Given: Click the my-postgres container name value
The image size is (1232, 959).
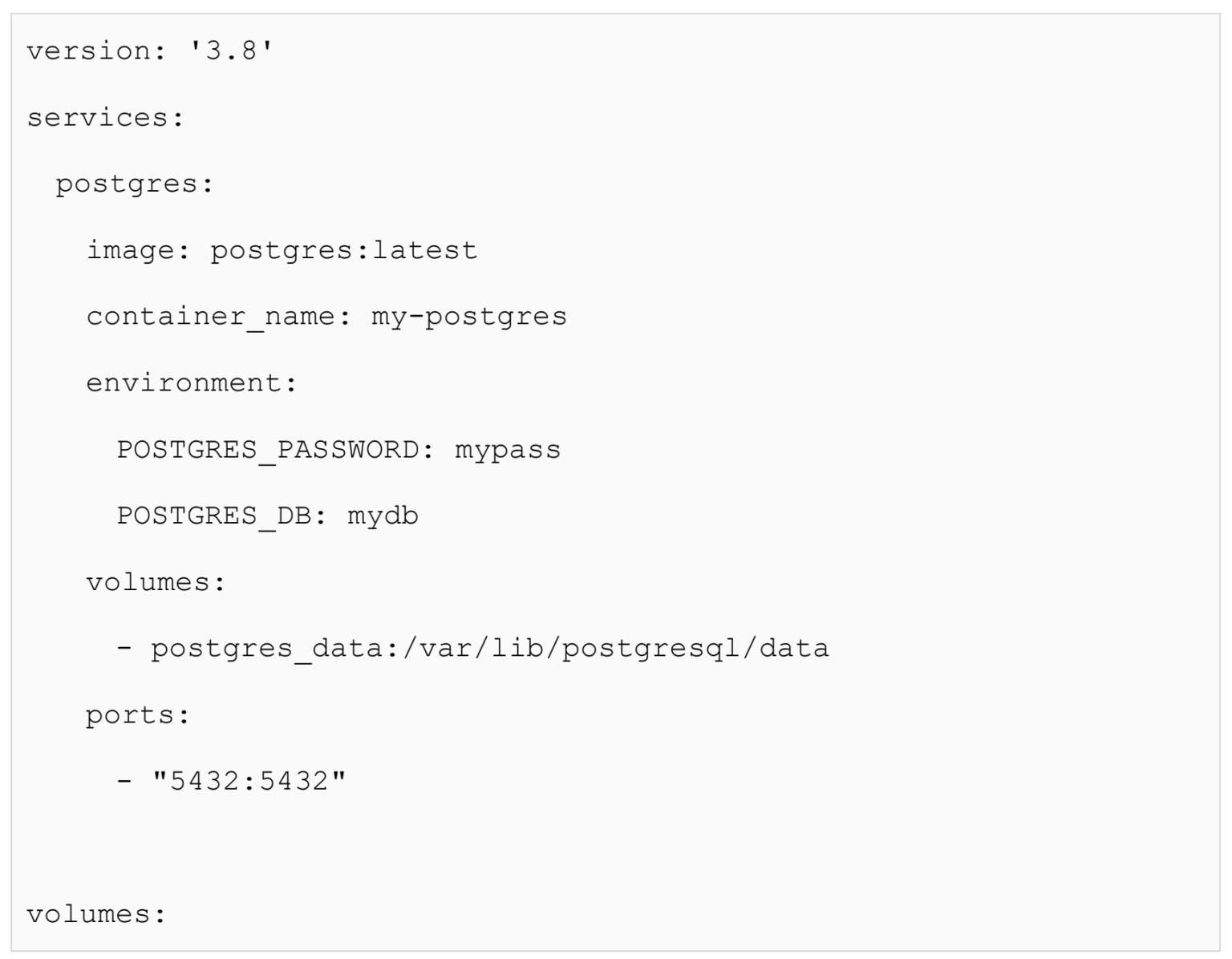Looking at the screenshot, I should point(468,317).
